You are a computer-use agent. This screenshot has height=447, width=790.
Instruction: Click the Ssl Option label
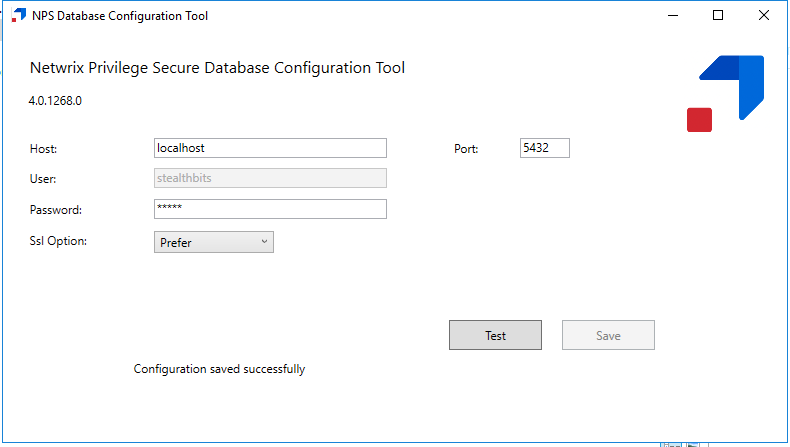coord(59,242)
